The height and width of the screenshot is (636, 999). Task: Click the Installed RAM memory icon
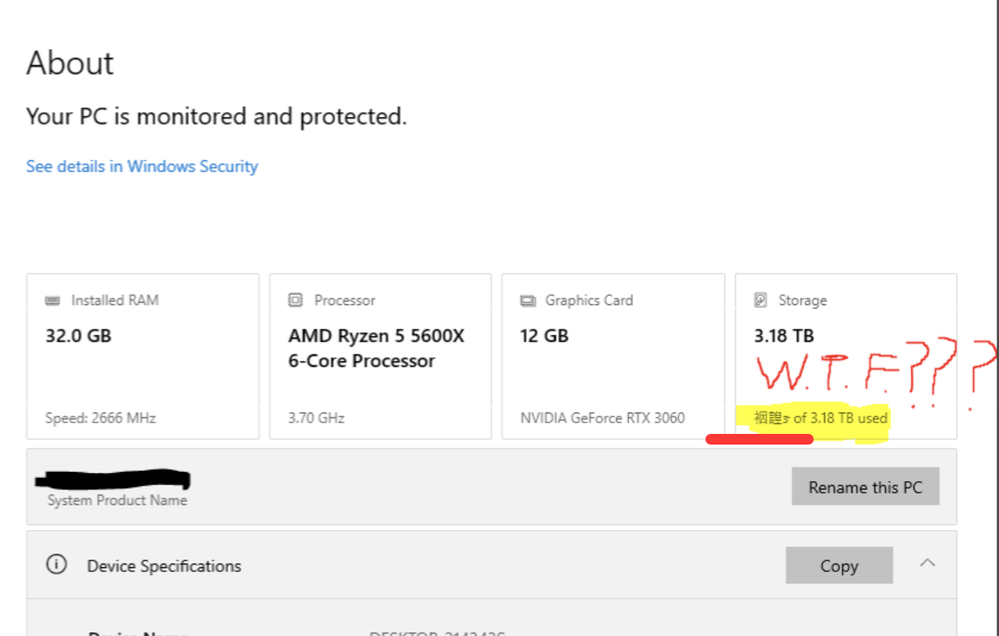53,300
